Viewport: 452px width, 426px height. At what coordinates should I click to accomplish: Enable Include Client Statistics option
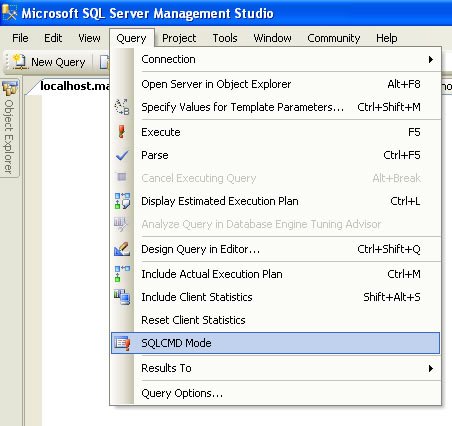[275, 297]
